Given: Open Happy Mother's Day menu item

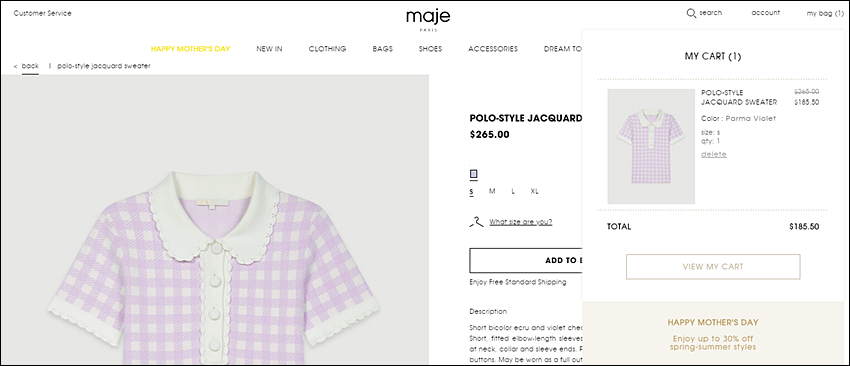Looking at the screenshot, I should [x=190, y=49].
